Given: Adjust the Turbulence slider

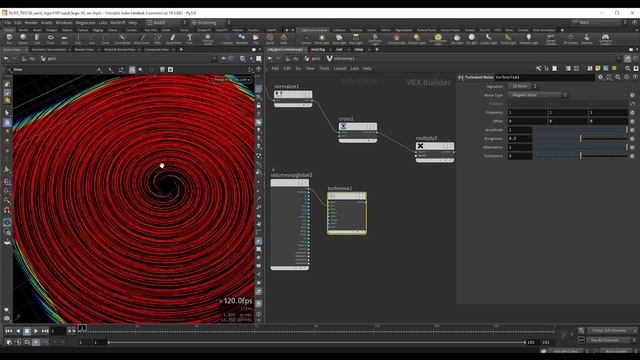Looking at the screenshot, I should pyautogui.click(x=581, y=156).
